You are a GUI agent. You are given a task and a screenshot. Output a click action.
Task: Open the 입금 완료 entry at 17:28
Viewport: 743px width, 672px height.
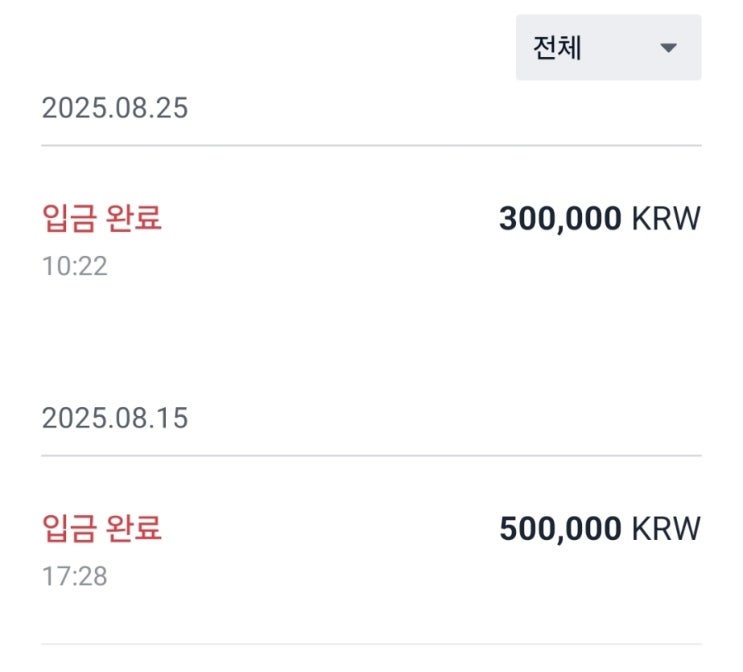(x=102, y=528)
